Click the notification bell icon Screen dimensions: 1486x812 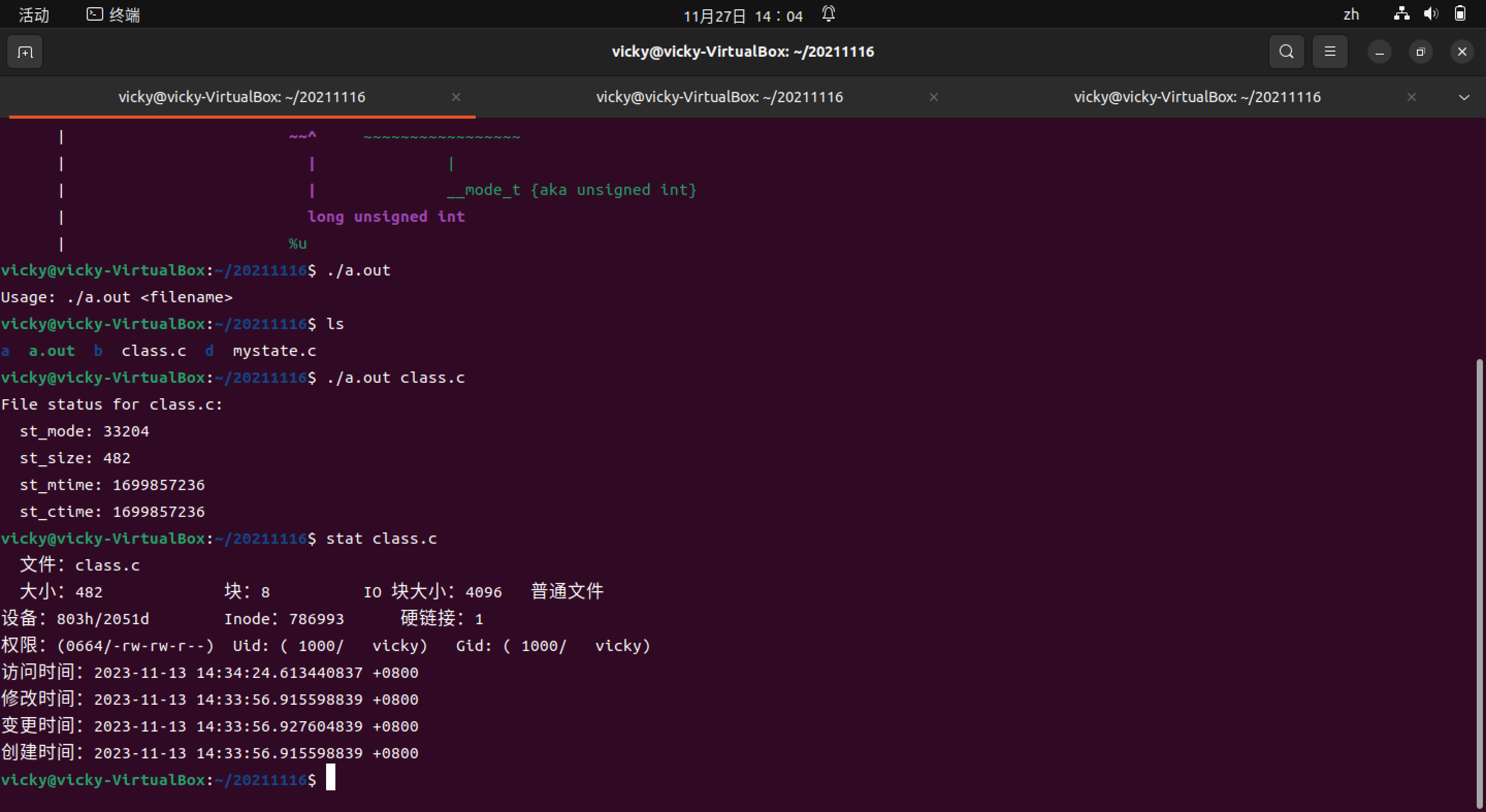click(x=828, y=14)
